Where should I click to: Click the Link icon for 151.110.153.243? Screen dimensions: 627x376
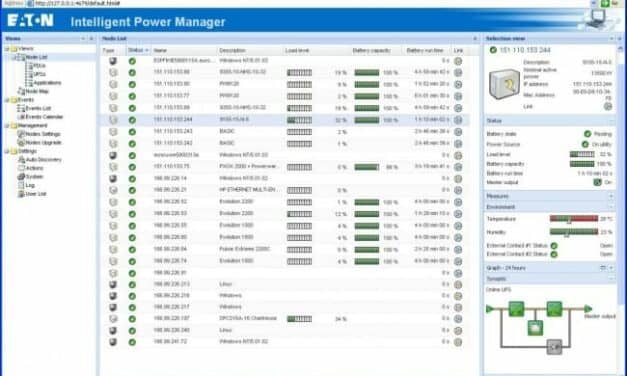pyautogui.click(x=458, y=132)
